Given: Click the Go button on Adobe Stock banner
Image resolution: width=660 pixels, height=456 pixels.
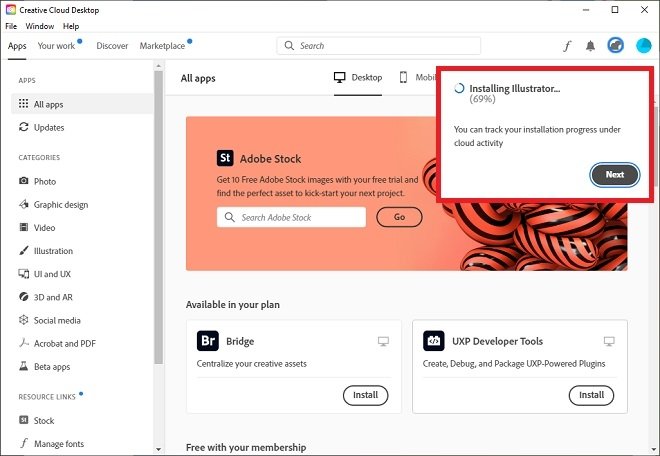Looking at the screenshot, I should click(x=399, y=217).
